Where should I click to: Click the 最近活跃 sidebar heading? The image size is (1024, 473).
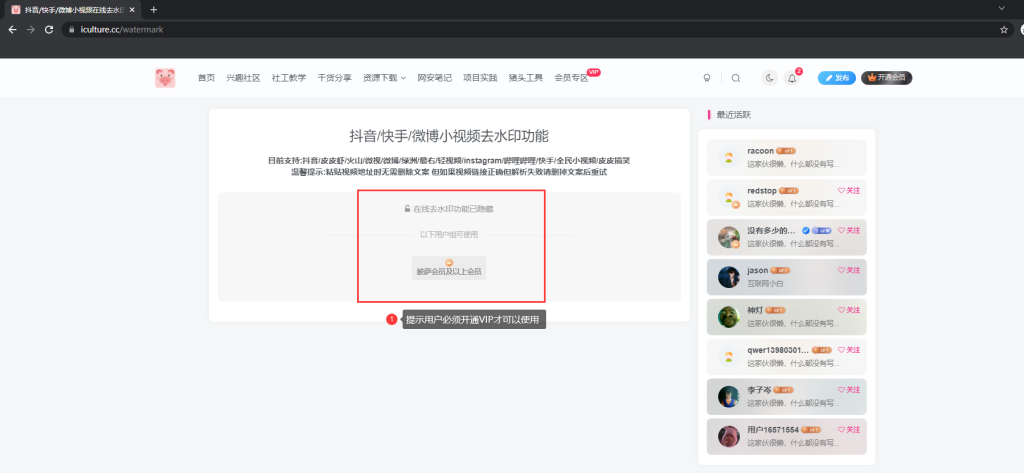[x=733, y=115]
